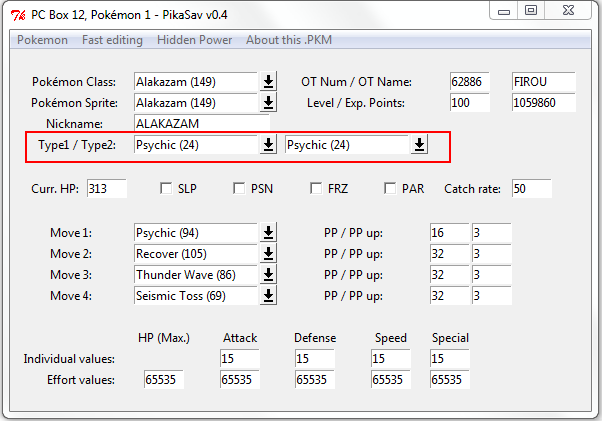Screen dimensions: 602x421
Task: Click the Nickname field ALAKAZAM
Action: click(x=202, y=123)
